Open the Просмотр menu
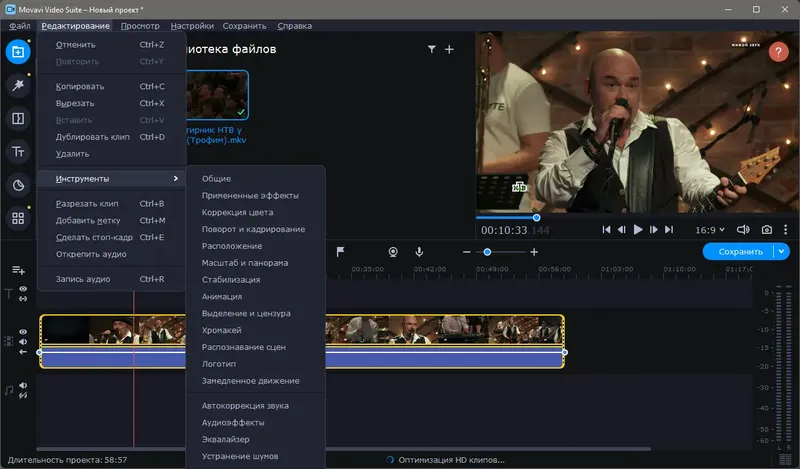The image size is (800, 469). pyautogui.click(x=140, y=26)
